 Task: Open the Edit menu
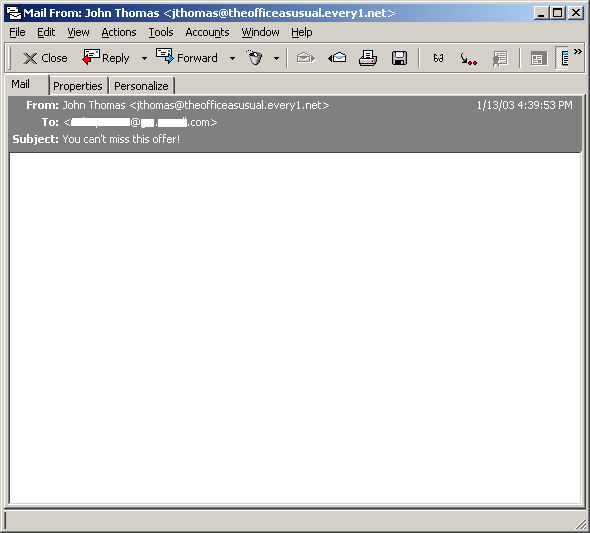coord(46,32)
